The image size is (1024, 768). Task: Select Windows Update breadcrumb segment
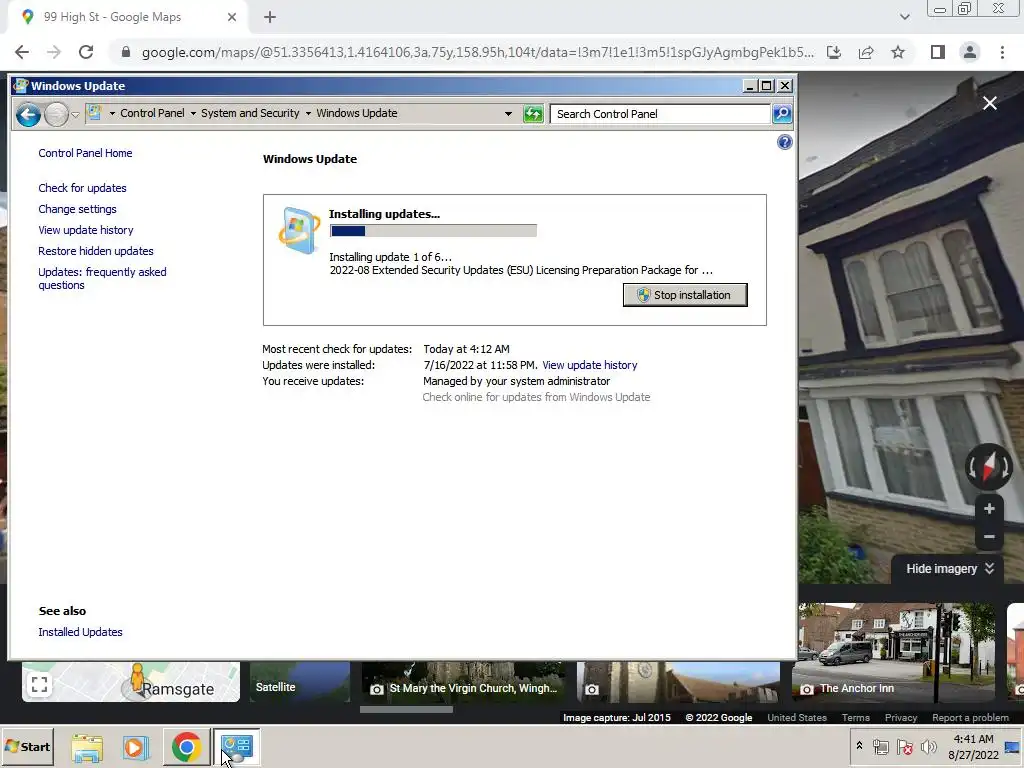(357, 113)
